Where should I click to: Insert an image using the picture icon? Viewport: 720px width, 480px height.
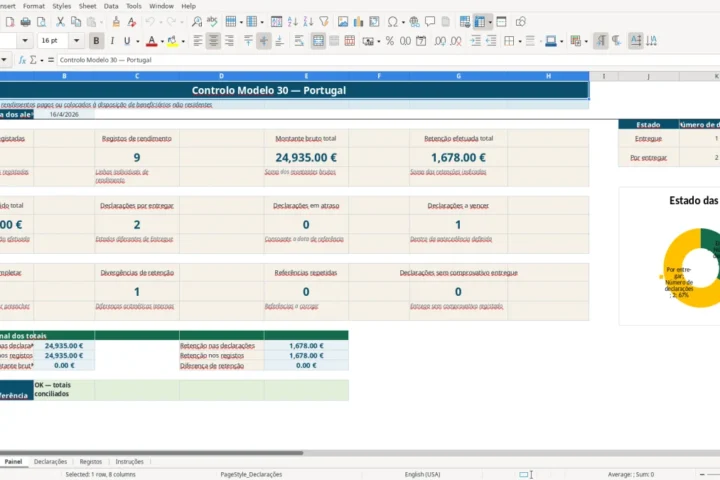tap(343, 22)
